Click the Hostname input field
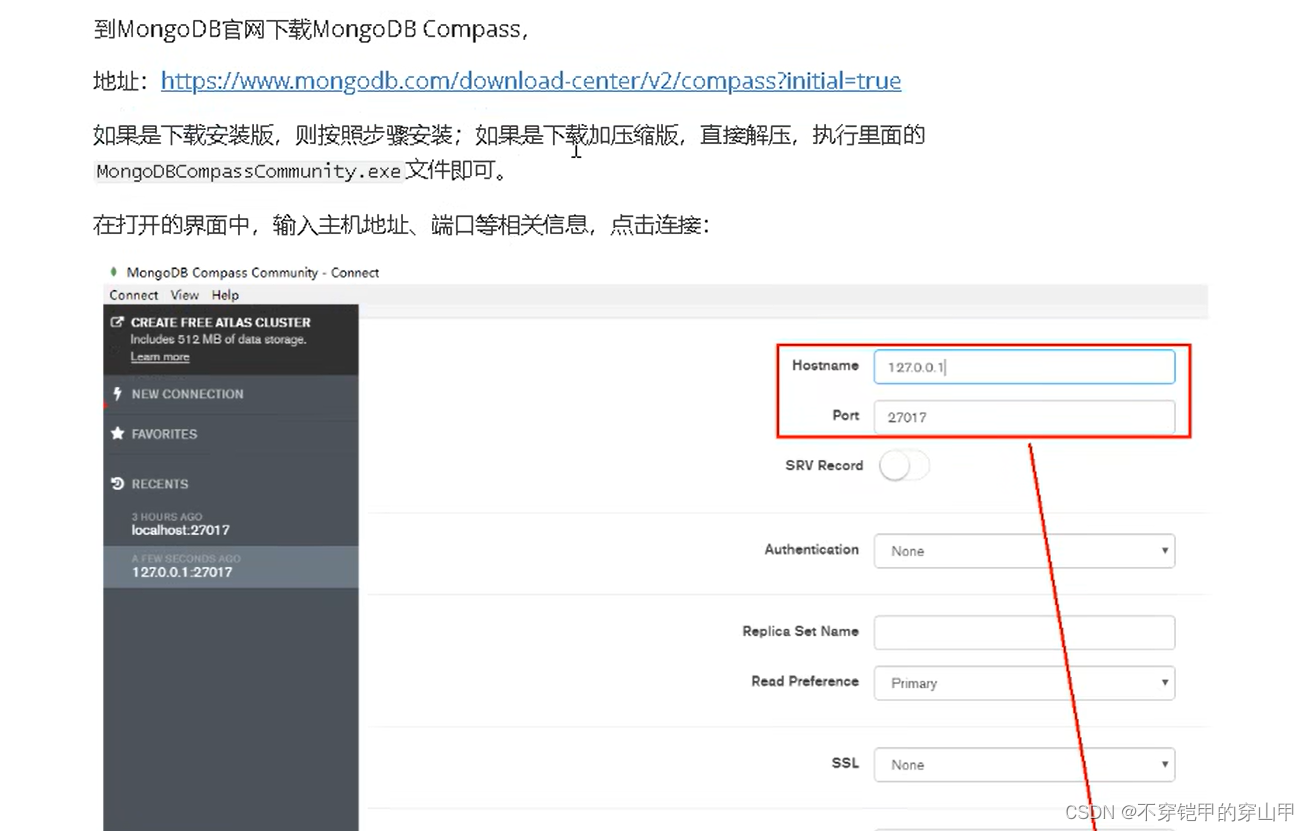 (1024, 367)
